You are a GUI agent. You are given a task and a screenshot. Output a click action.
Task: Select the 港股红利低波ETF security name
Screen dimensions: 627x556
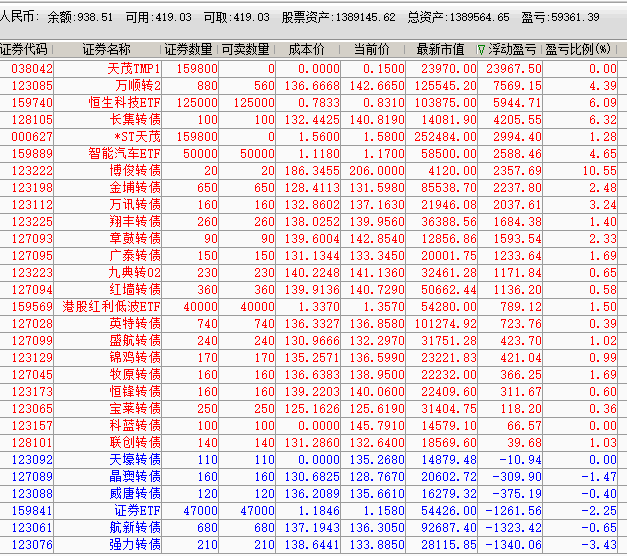[111, 306]
